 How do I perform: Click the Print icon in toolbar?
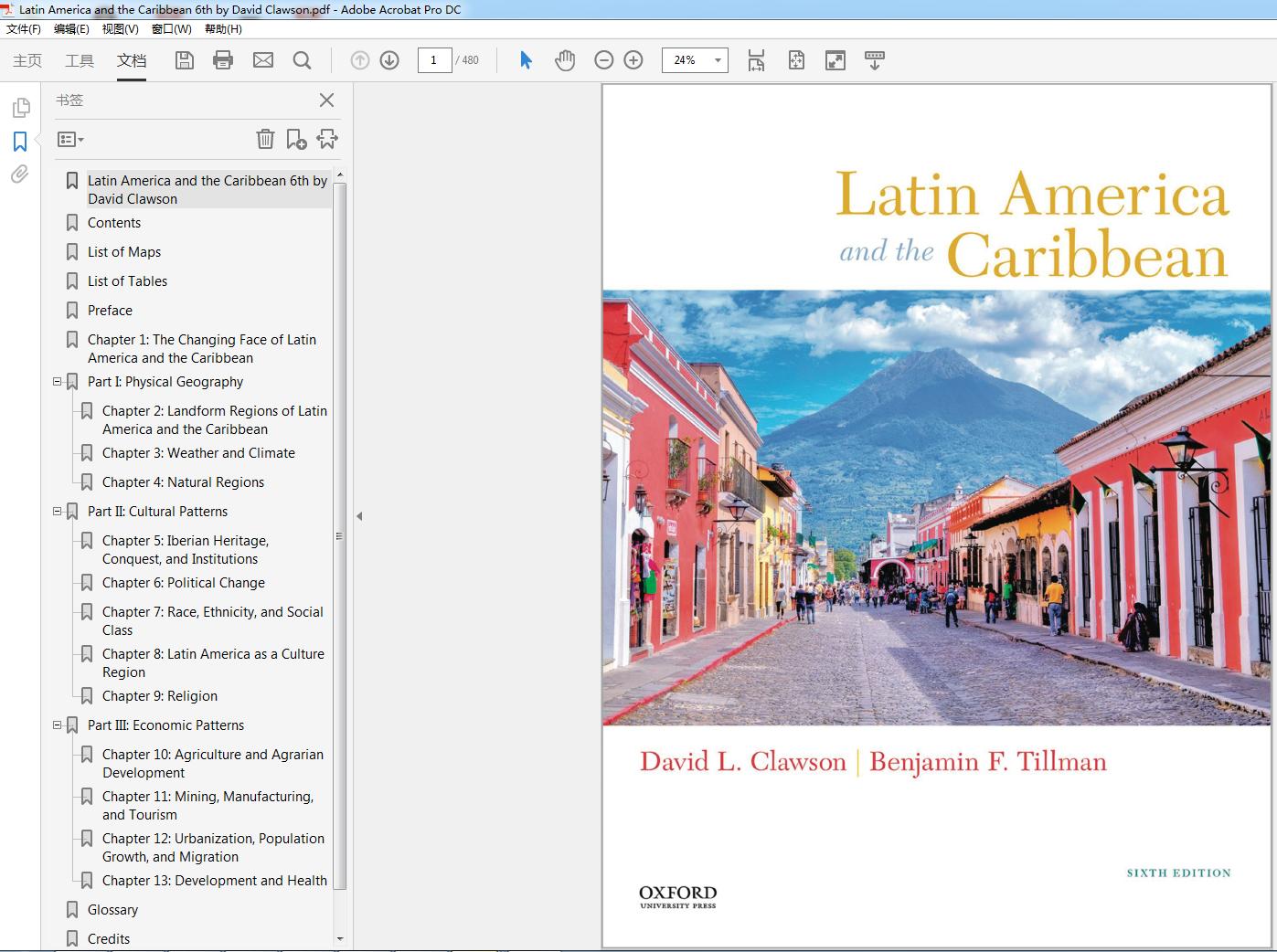click(223, 60)
